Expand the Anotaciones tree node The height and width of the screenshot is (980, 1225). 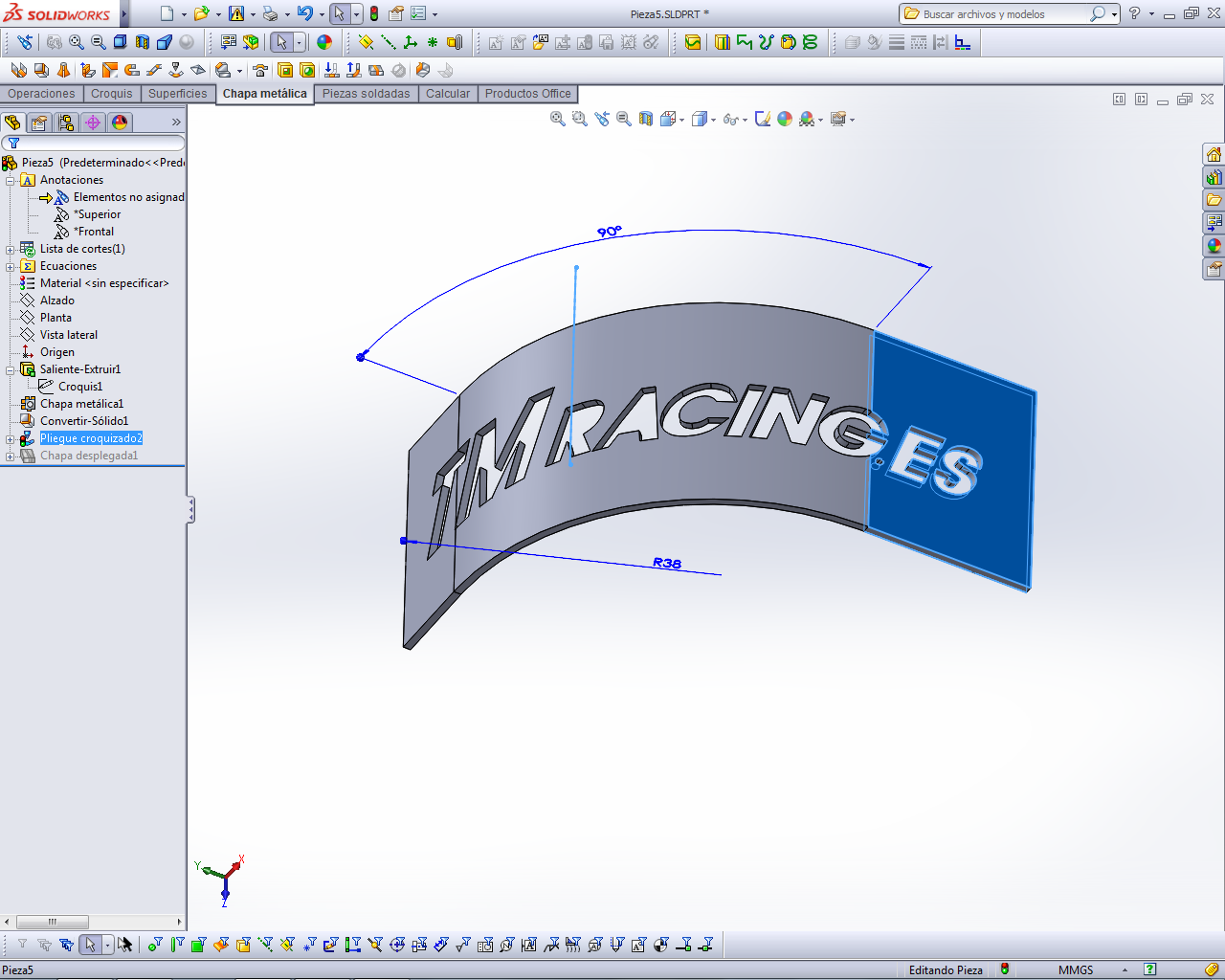point(10,180)
